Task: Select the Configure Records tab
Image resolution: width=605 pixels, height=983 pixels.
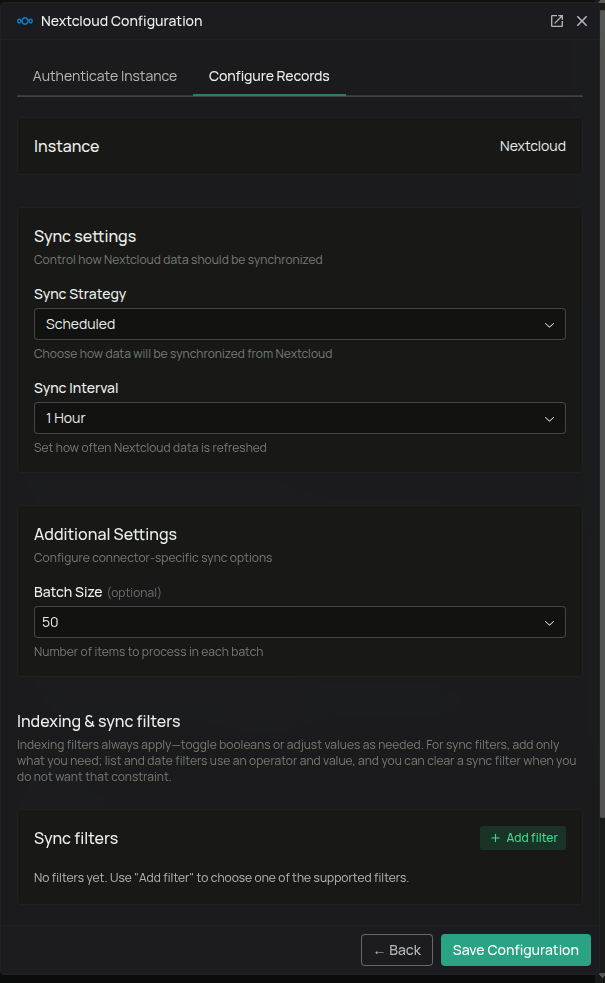Action: pyautogui.click(x=269, y=76)
